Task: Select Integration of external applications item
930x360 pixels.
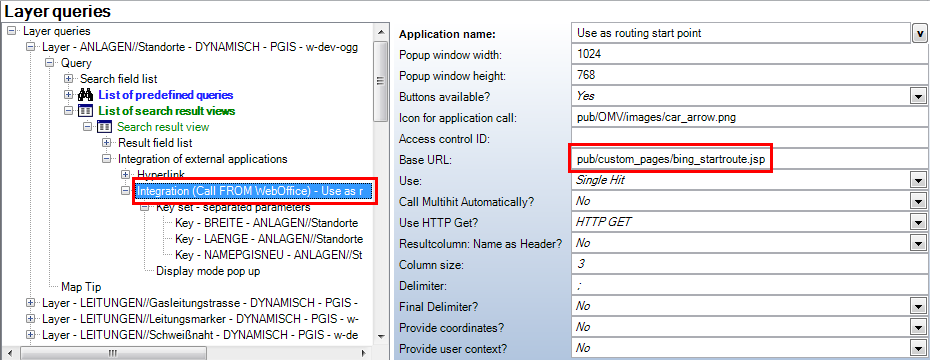Action: tap(203, 158)
